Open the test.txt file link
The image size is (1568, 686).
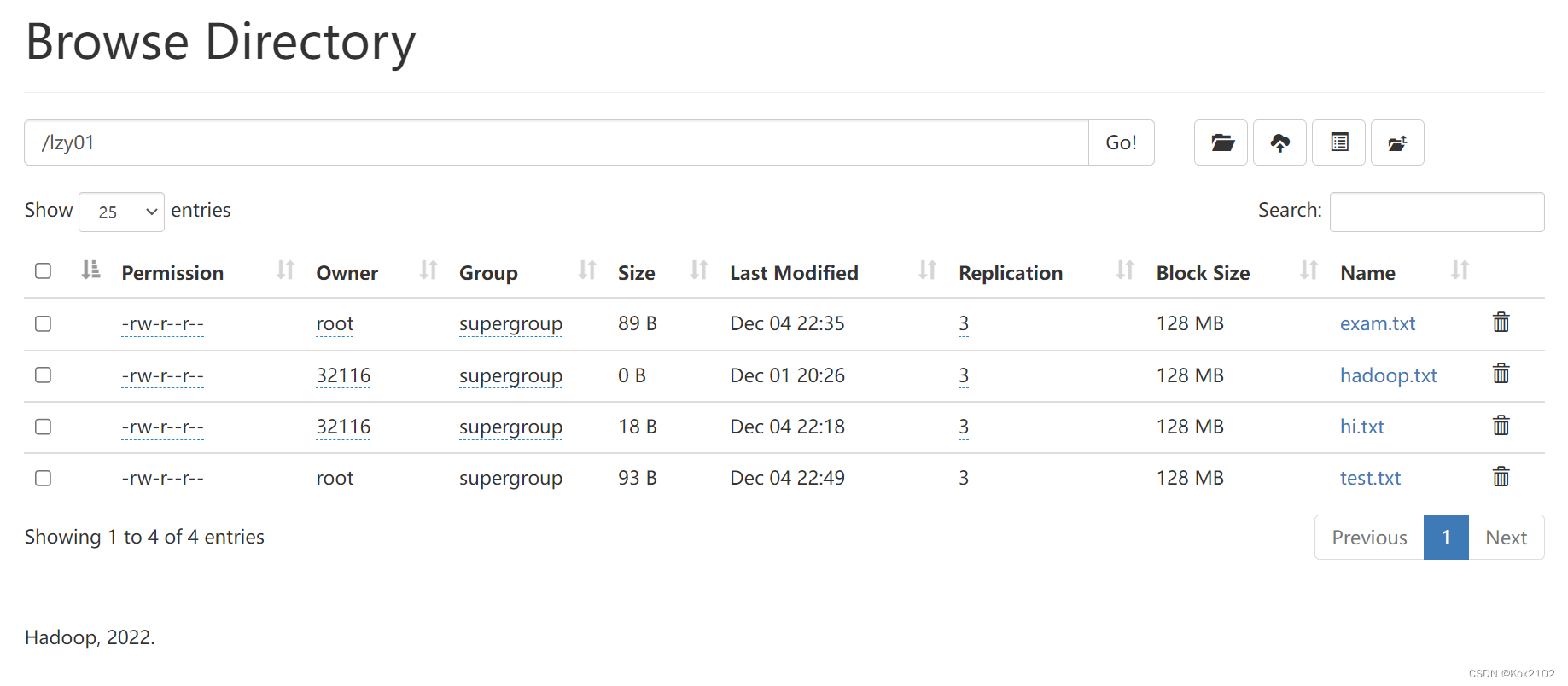coord(1370,478)
